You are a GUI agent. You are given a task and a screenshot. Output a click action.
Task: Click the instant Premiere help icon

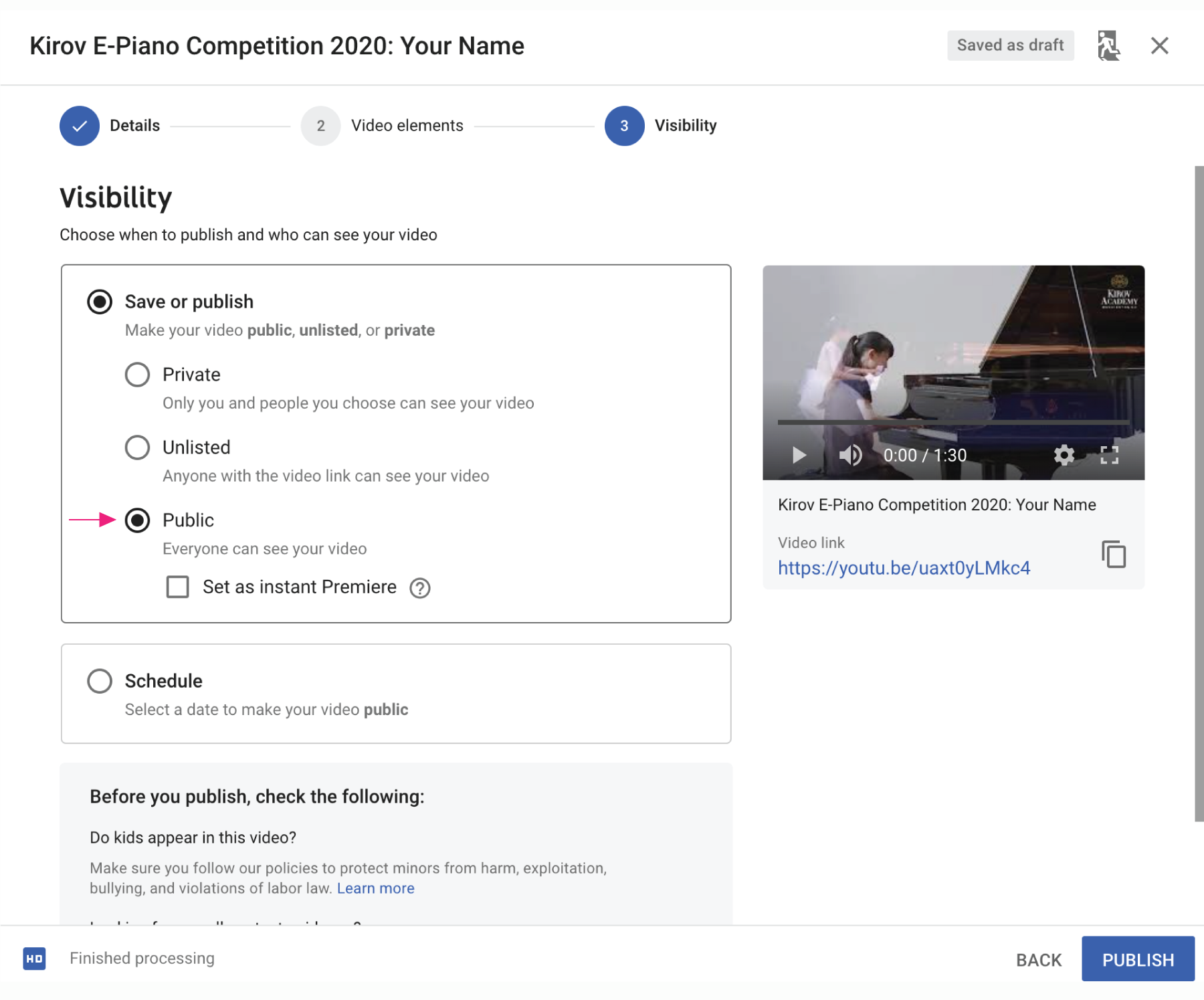[x=420, y=588]
